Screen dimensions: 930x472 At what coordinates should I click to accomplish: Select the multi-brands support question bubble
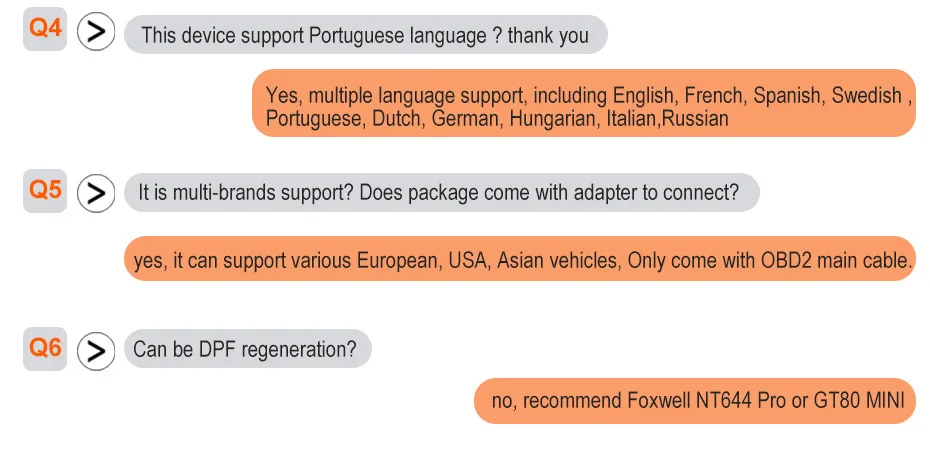tap(441, 193)
